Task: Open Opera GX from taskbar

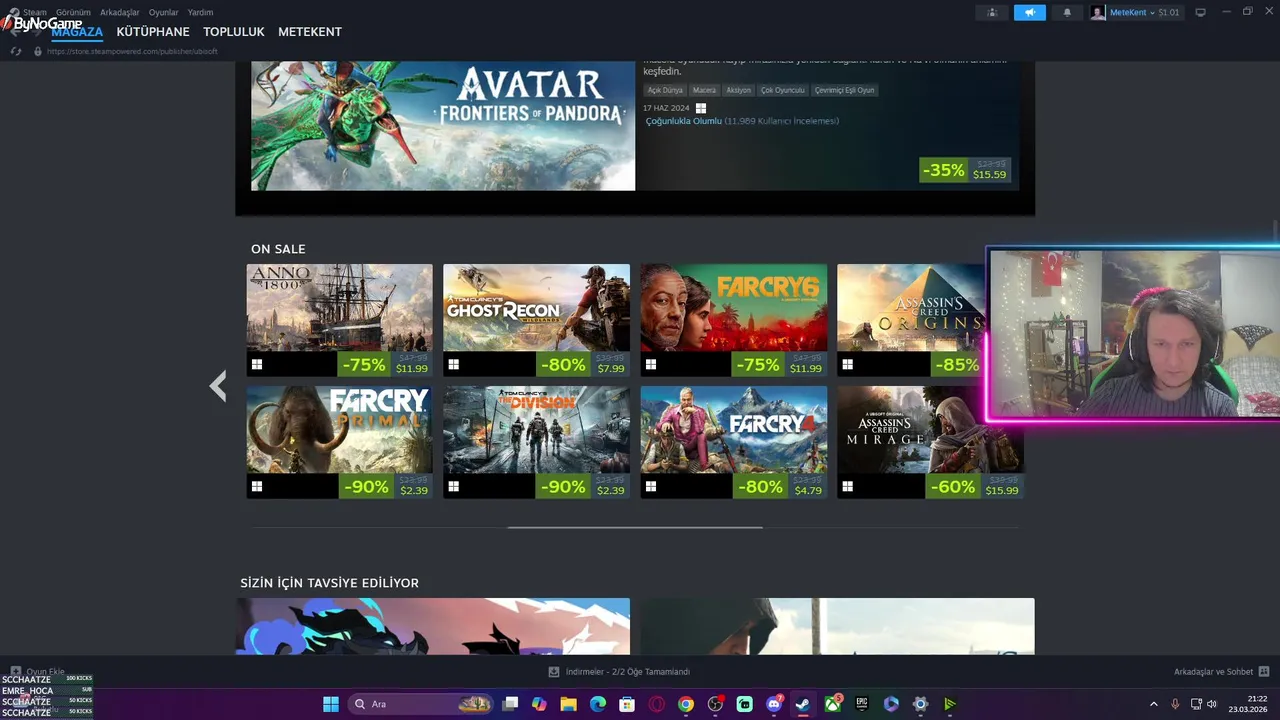Action: click(657, 704)
